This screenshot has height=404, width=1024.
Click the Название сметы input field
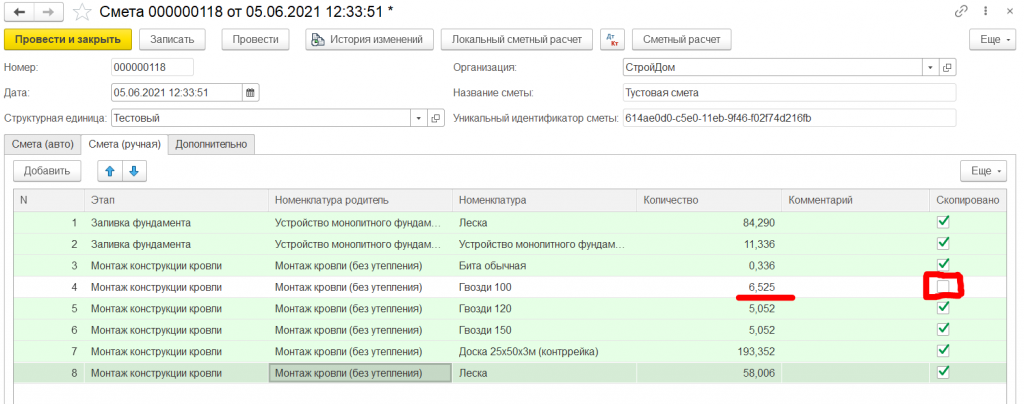(x=788, y=92)
